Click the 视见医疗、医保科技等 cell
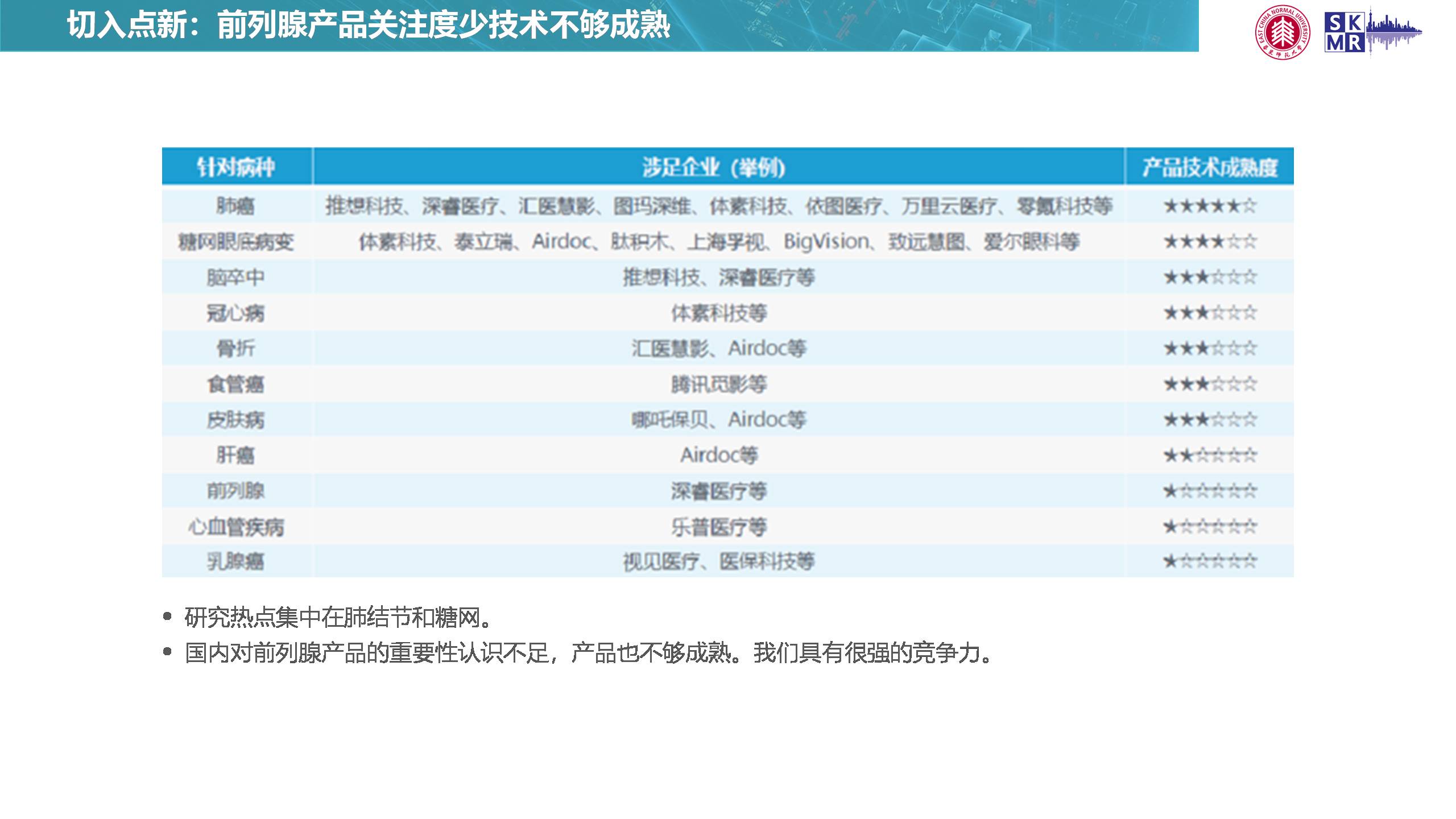 [x=719, y=562]
